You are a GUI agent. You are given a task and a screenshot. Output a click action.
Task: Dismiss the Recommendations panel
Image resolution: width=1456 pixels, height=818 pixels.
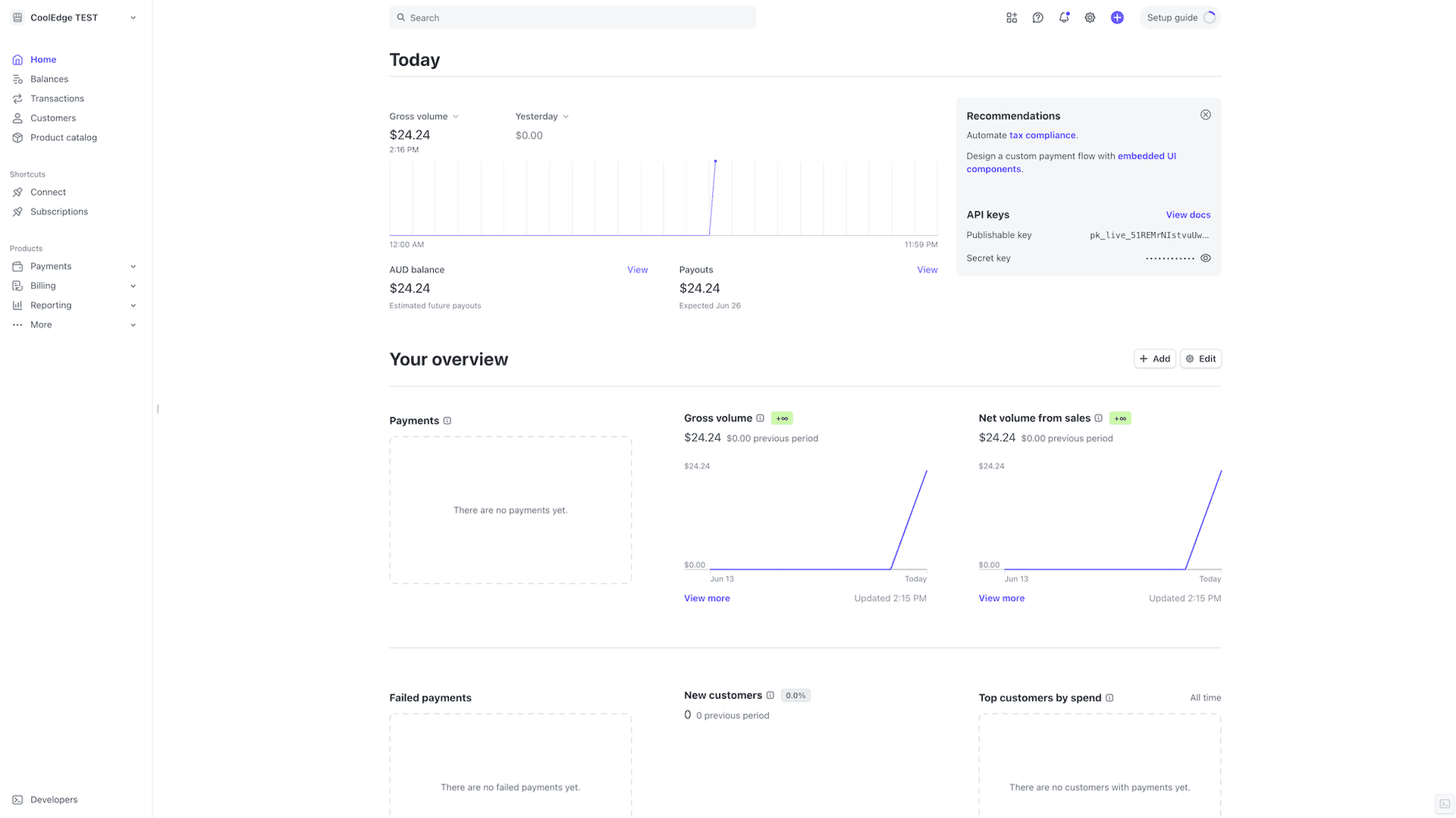pyautogui.click(x=1206, y=114)
